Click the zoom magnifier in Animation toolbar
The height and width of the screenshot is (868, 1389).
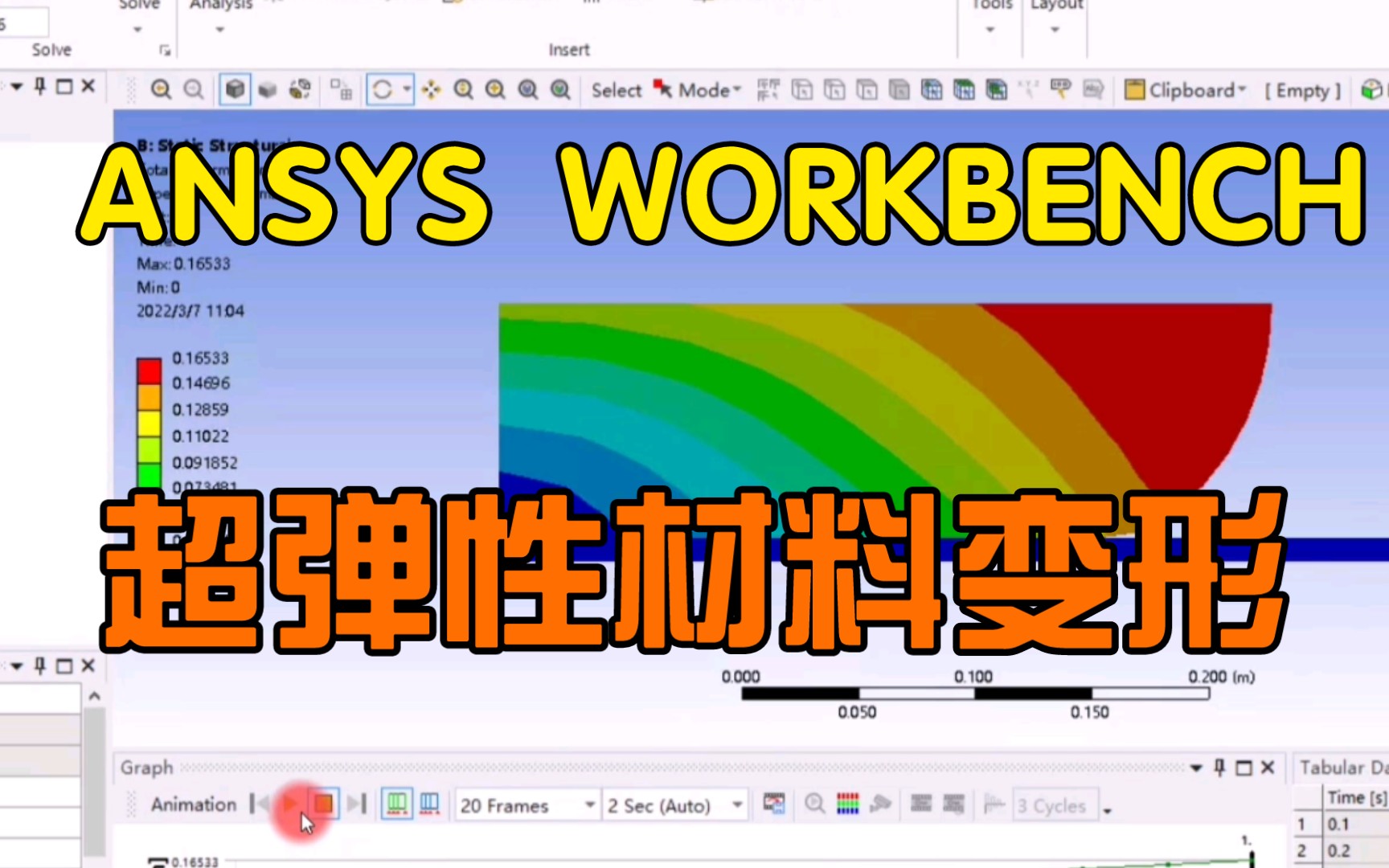click(x=814, y=803)
